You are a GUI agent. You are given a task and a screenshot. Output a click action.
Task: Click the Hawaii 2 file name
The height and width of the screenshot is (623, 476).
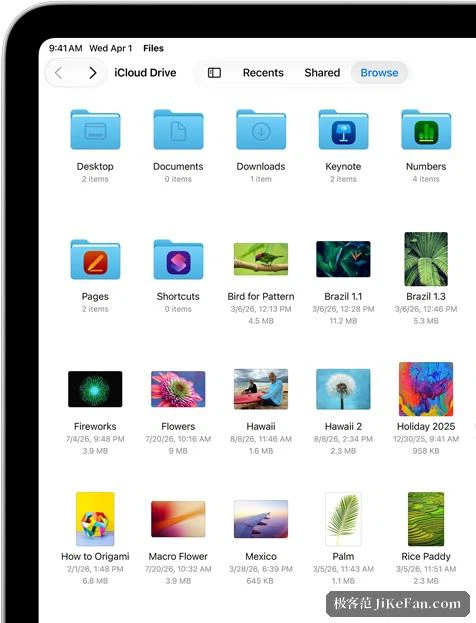(343, 426)
